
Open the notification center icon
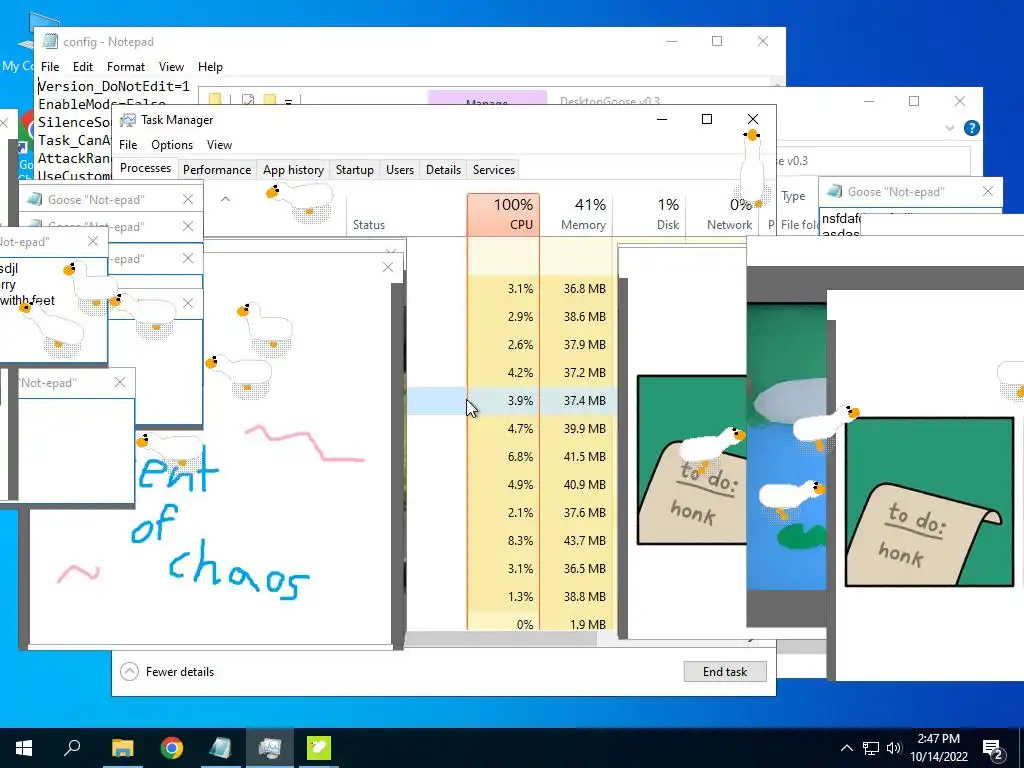(993, 748)
